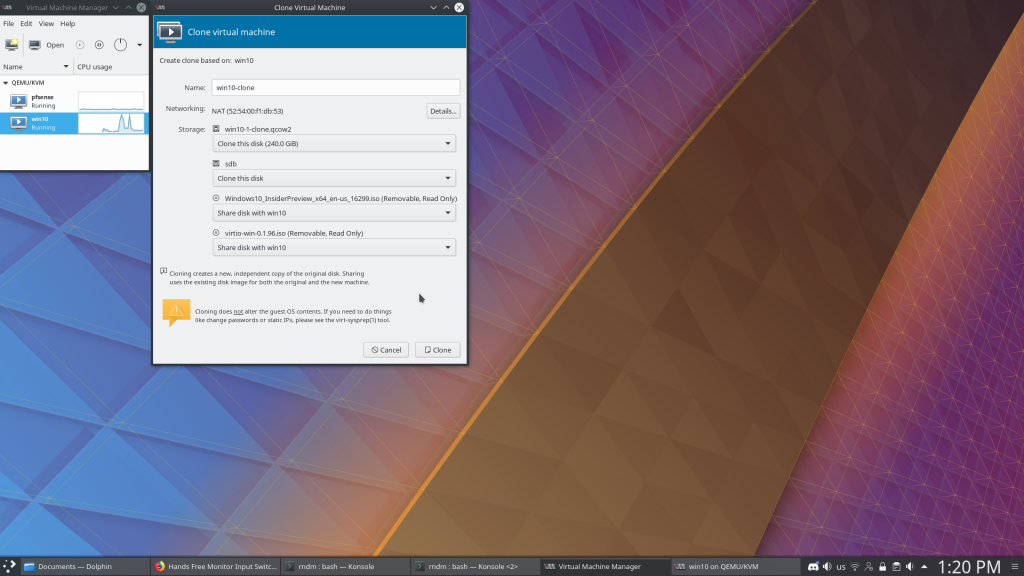Click the new virtual machine toolbar icon
The image size is (1024, 576).
(x=12, y=45)
